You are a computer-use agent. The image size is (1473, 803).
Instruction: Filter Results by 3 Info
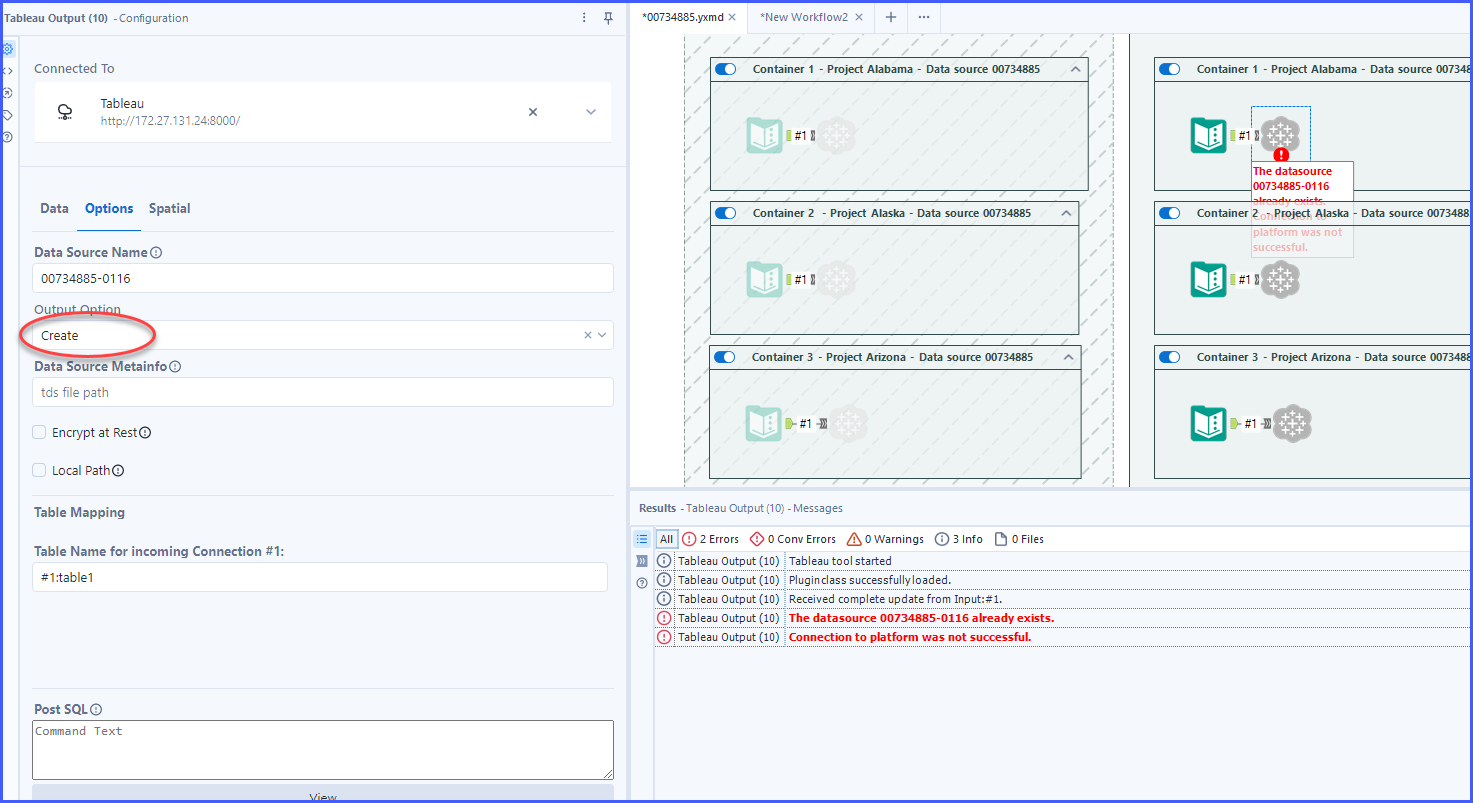pos(959,539)
